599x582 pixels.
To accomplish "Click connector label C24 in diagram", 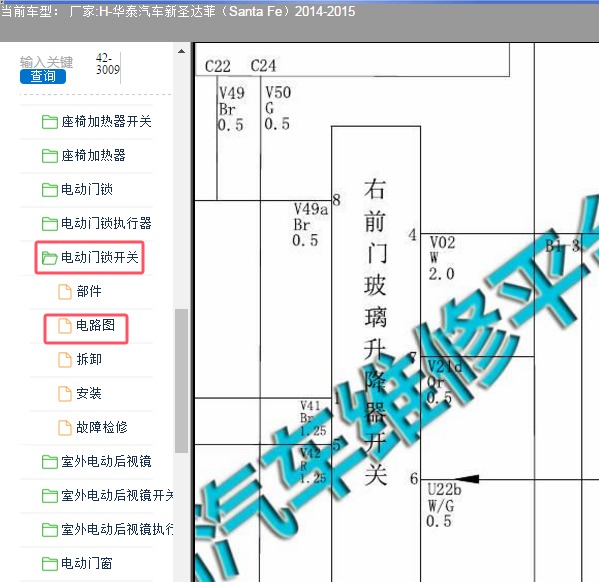I will [263, 66].
